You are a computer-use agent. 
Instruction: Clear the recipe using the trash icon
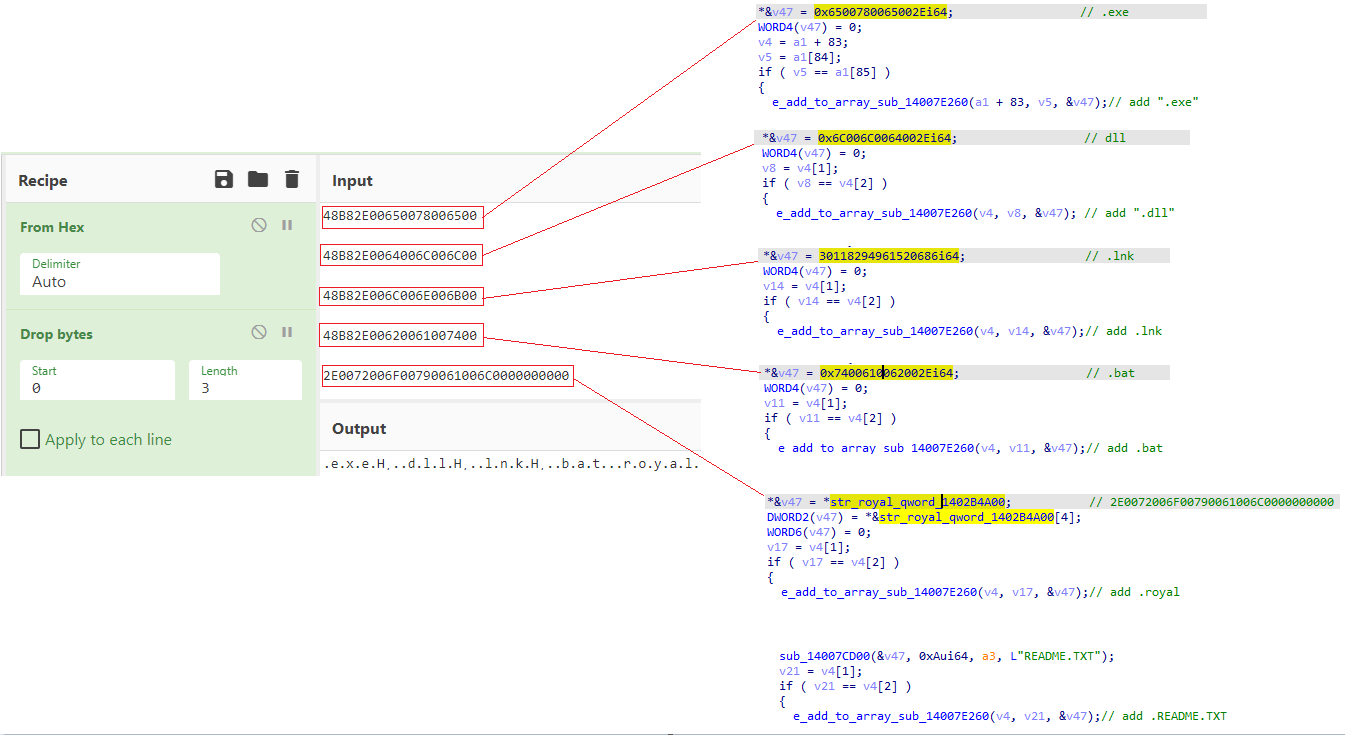tap(291, 179)
